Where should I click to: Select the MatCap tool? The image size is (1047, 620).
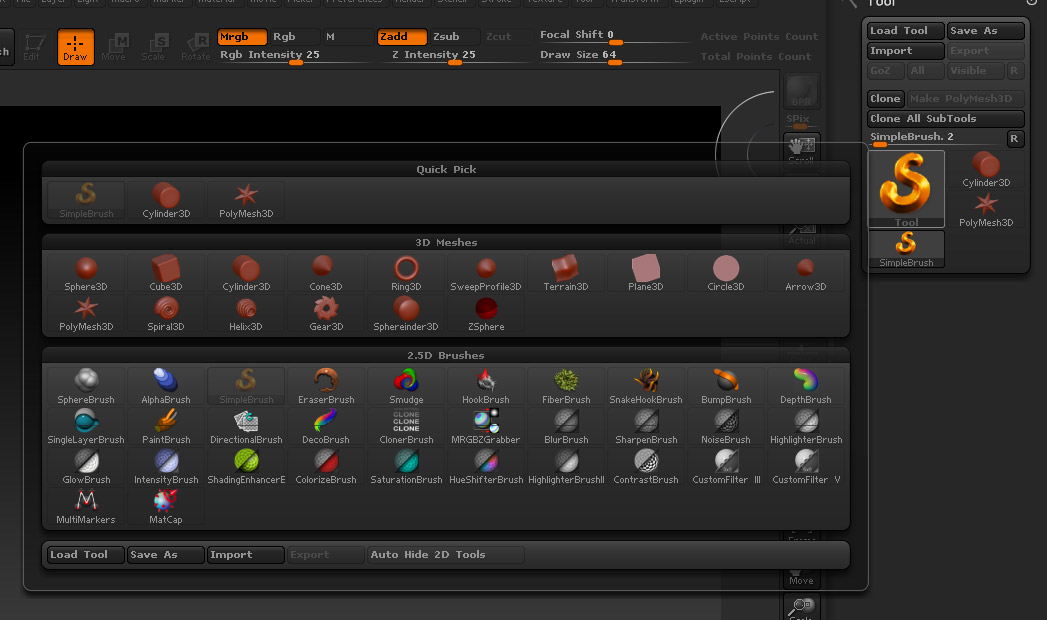coord(166,507)
